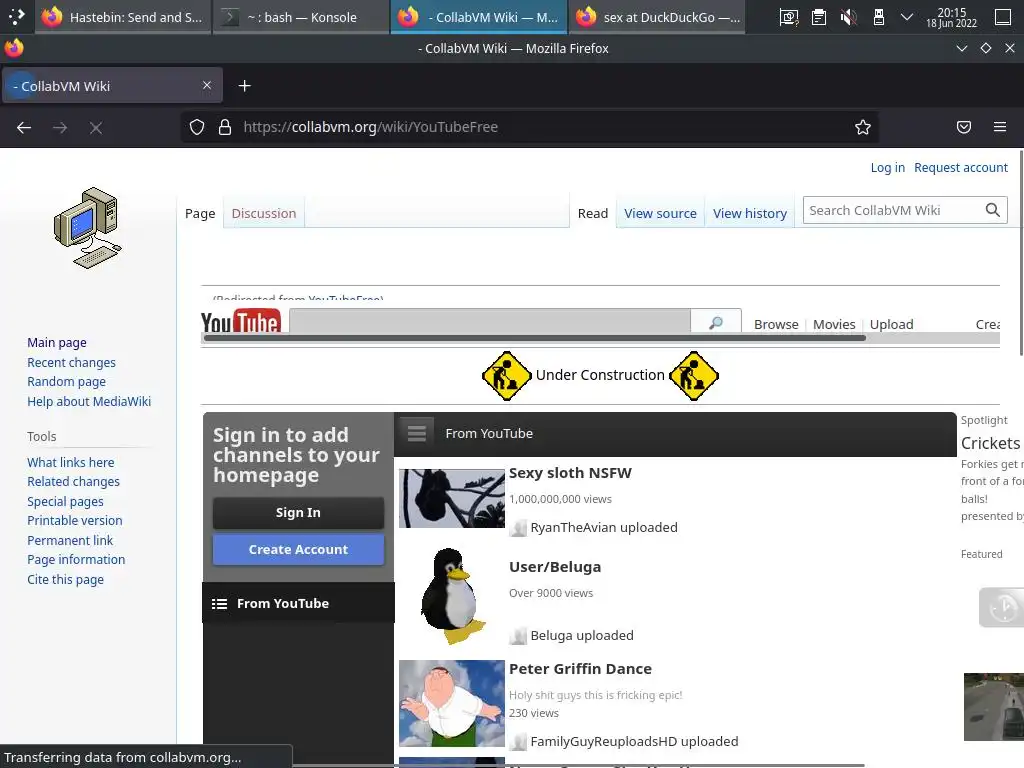Submit the CollabVM Wiki search magnifier
1024x768 pixels.
[x=993, y=210]
